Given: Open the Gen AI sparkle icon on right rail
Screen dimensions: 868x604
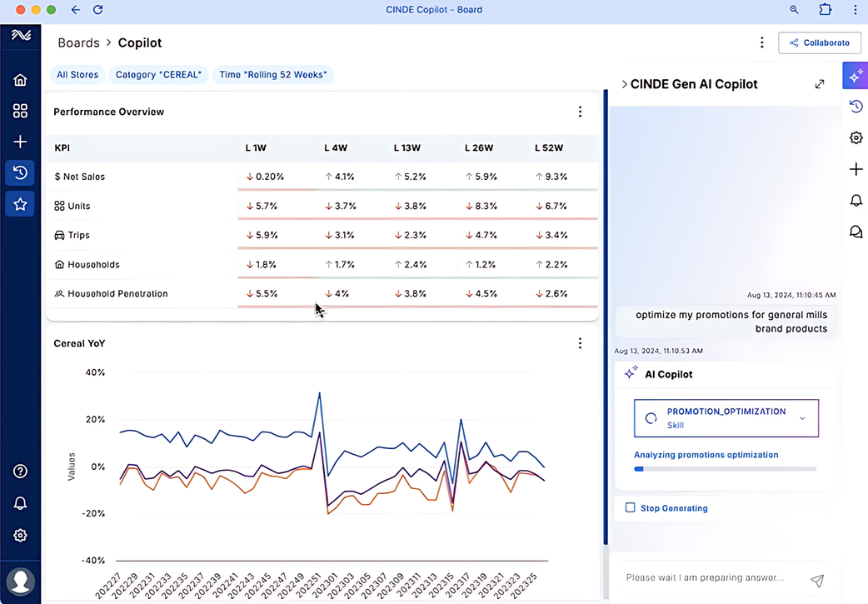Looking at the screenshot, I should (855, 76).
